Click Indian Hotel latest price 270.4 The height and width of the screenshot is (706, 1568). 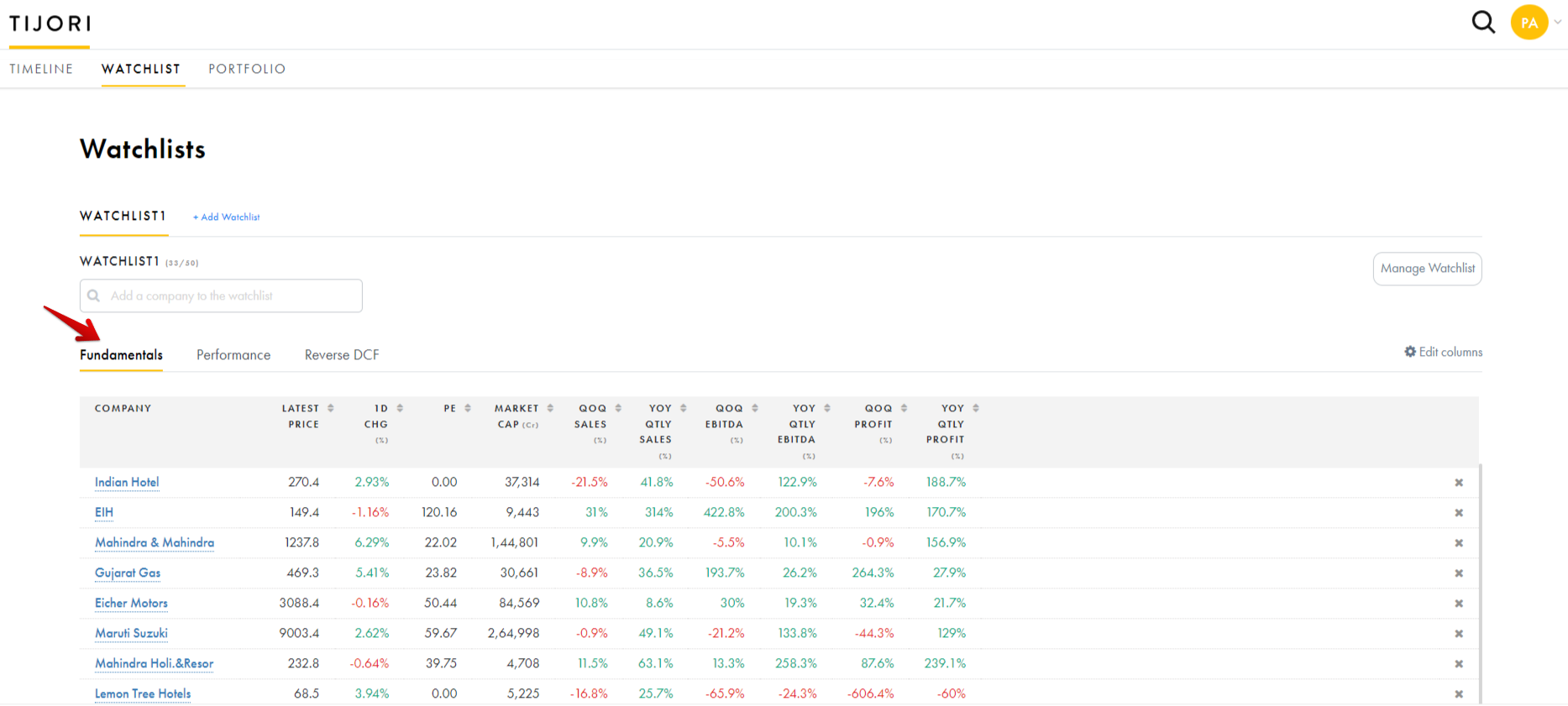point(303,482)
